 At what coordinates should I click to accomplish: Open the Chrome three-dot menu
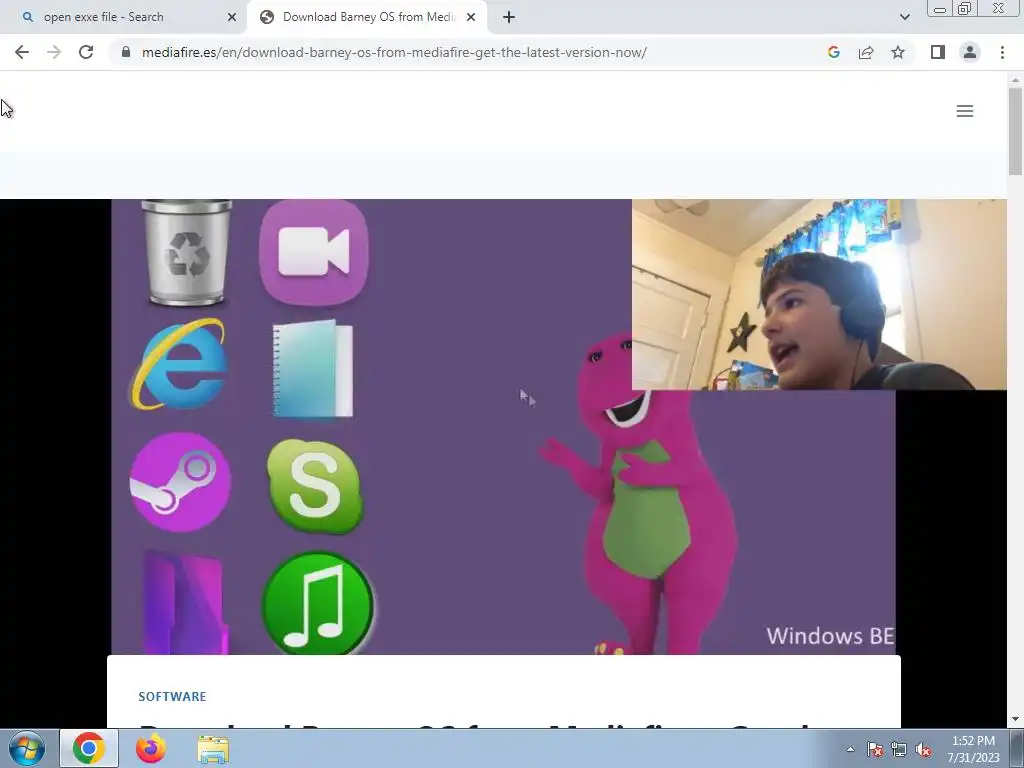point(1002,52)
